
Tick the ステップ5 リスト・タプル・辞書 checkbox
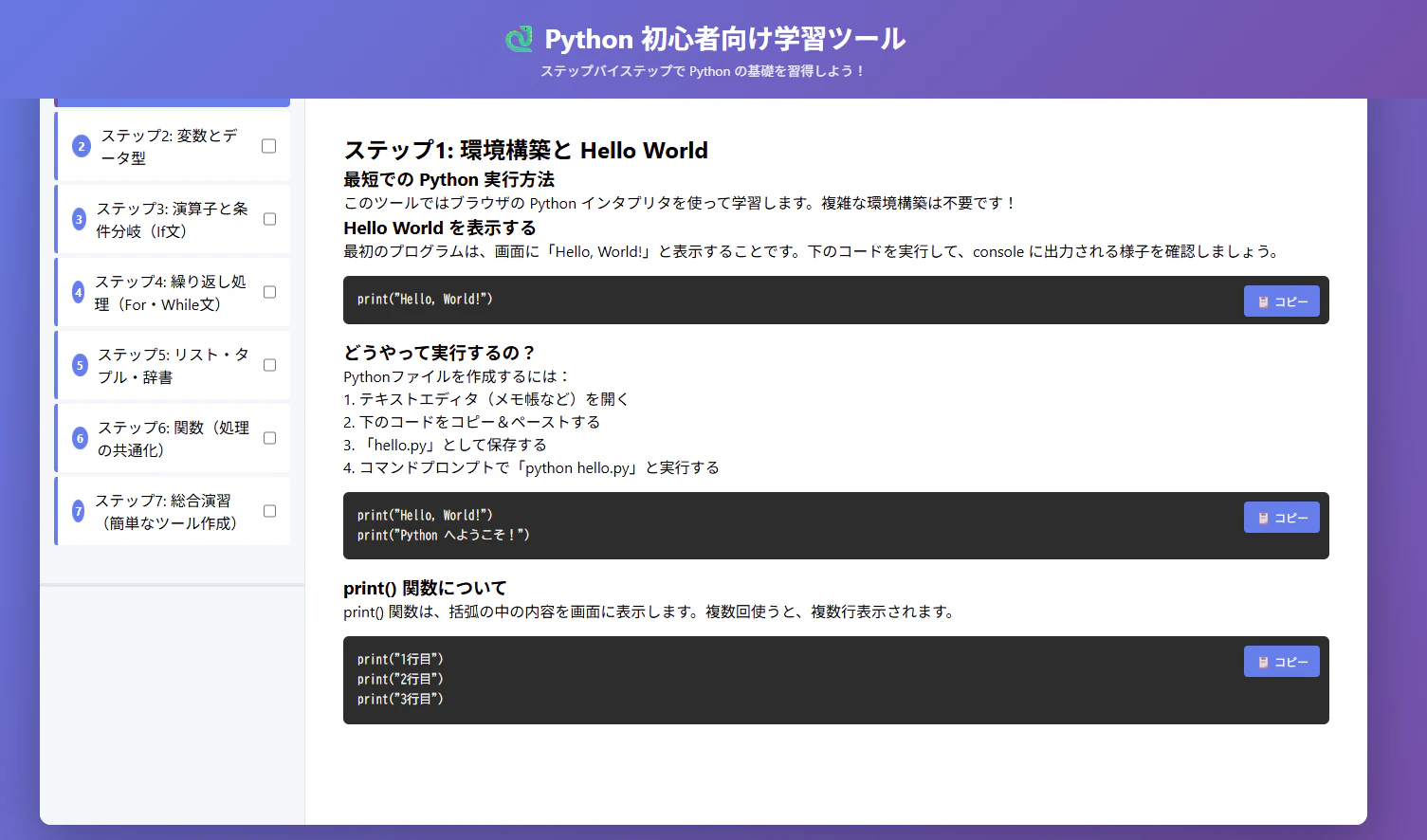(x=269, y=365)
